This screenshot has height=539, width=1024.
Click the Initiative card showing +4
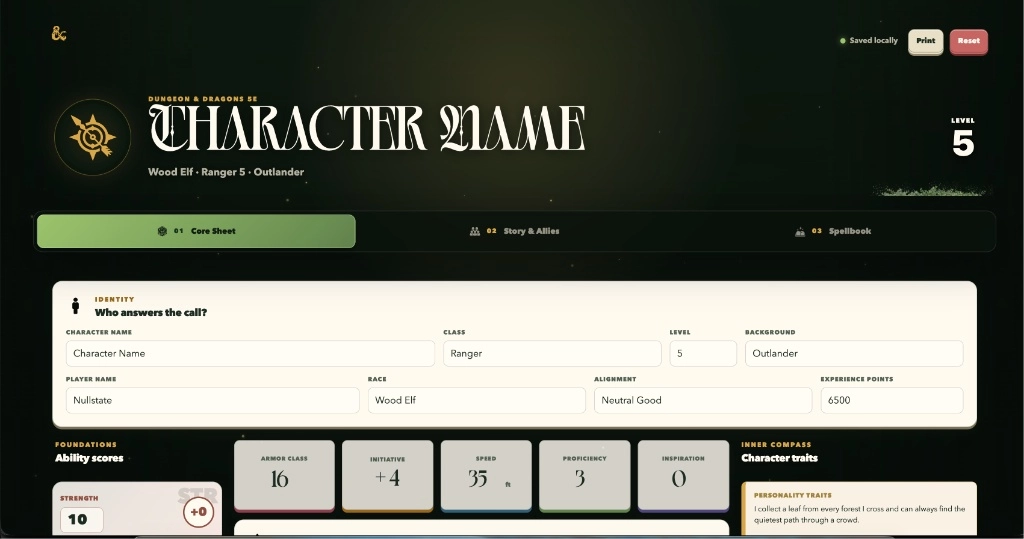point(387,475)
